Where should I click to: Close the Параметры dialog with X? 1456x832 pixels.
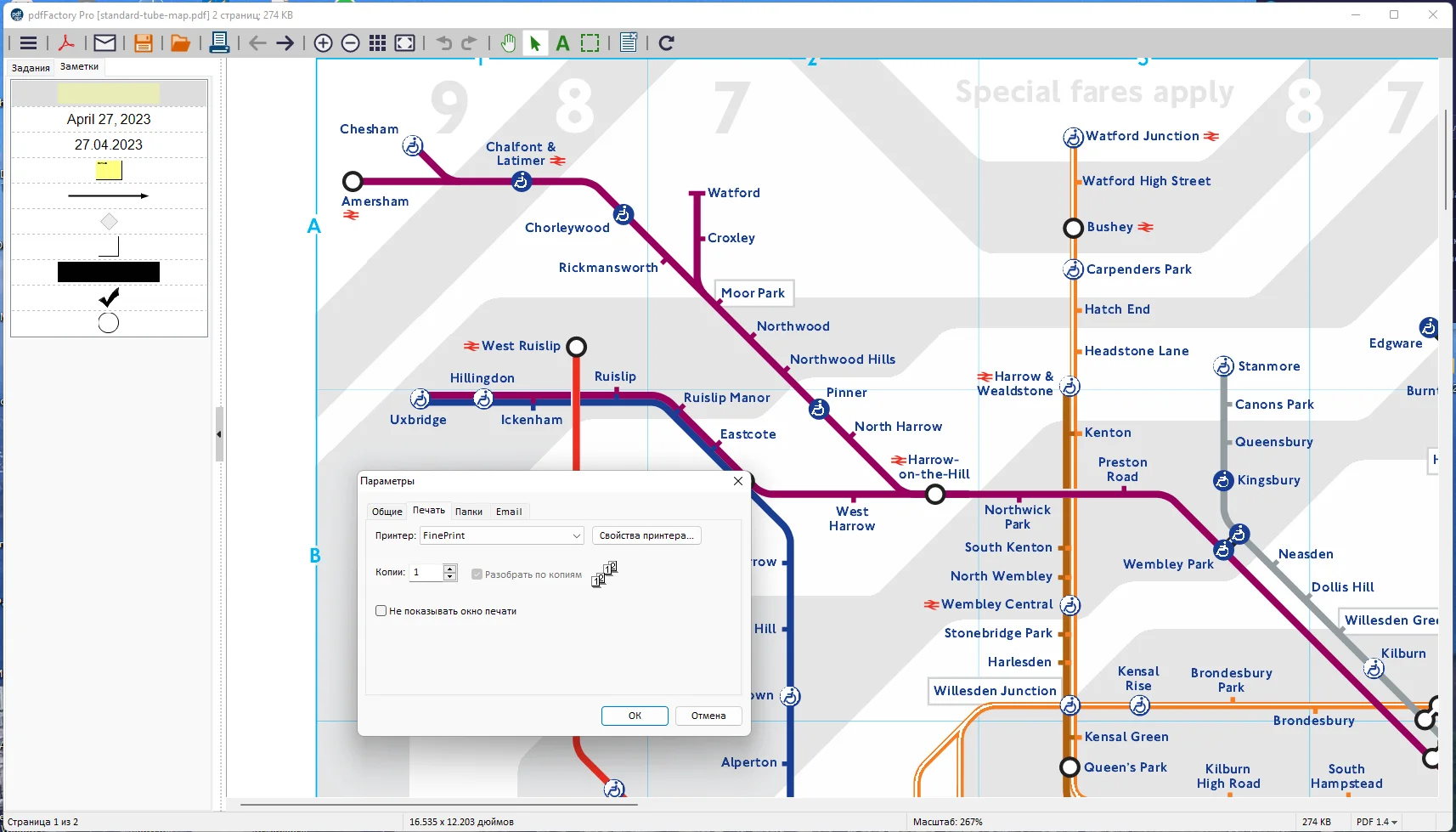tap(738, 481)
